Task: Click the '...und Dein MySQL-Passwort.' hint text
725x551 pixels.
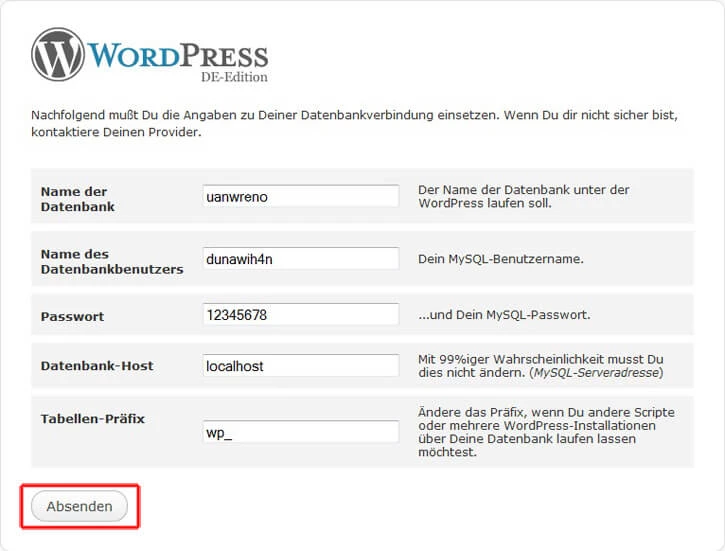Action: pos(504,315)
